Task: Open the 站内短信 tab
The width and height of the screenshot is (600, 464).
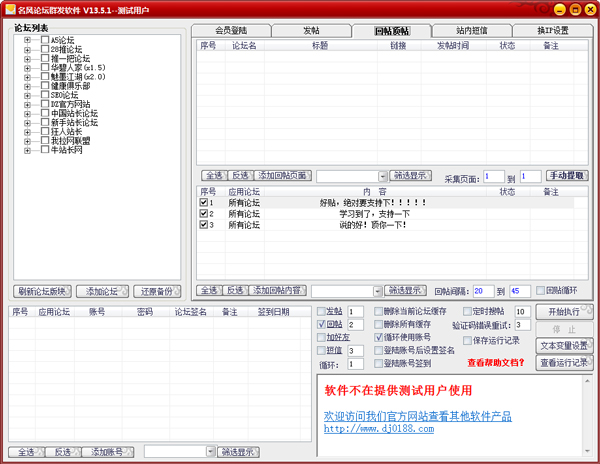Action: (472, 31)
